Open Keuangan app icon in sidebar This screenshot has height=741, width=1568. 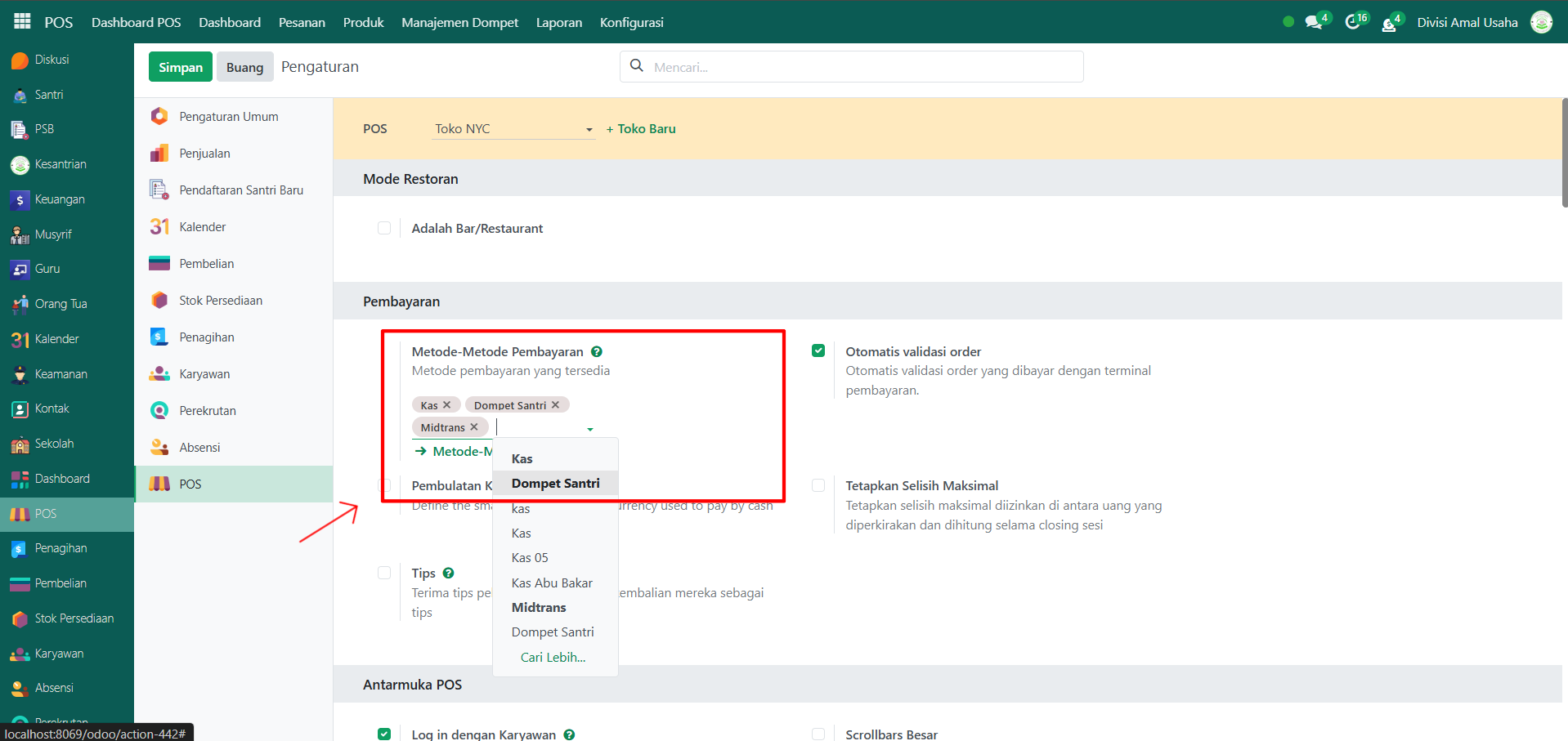click(x=20, y=200)
